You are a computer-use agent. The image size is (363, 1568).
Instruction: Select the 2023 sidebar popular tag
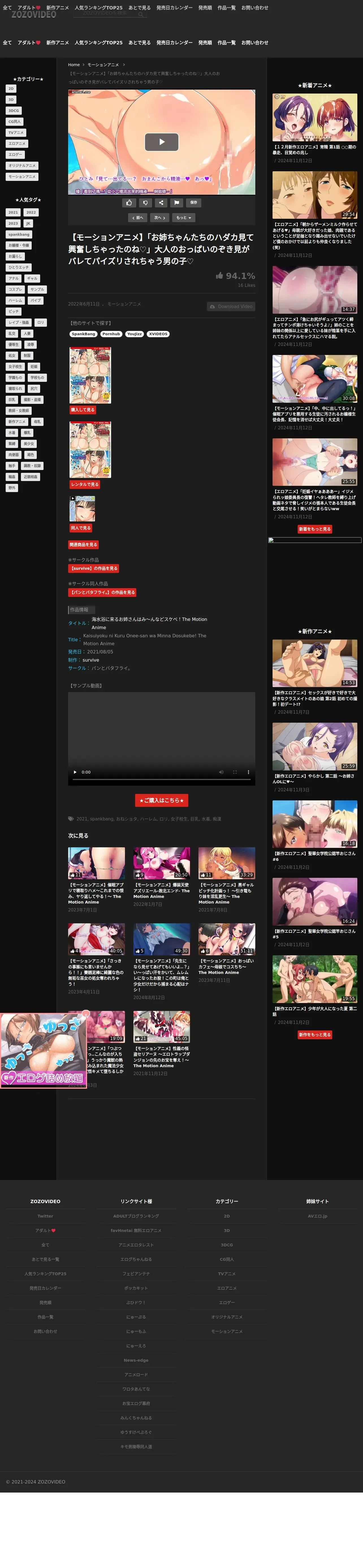(x=13, y=223)
